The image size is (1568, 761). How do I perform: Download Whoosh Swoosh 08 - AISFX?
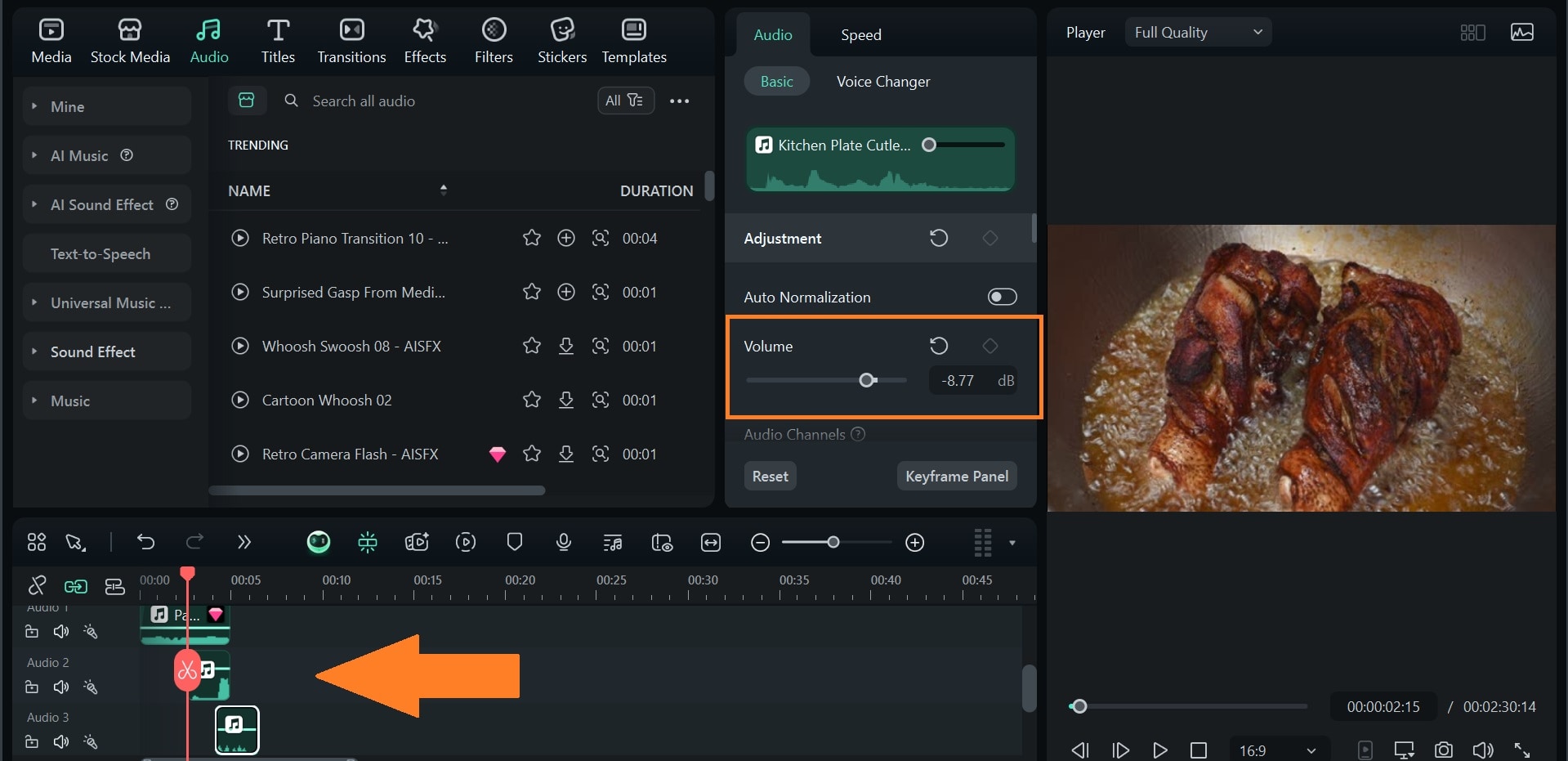tap(566, 346)
